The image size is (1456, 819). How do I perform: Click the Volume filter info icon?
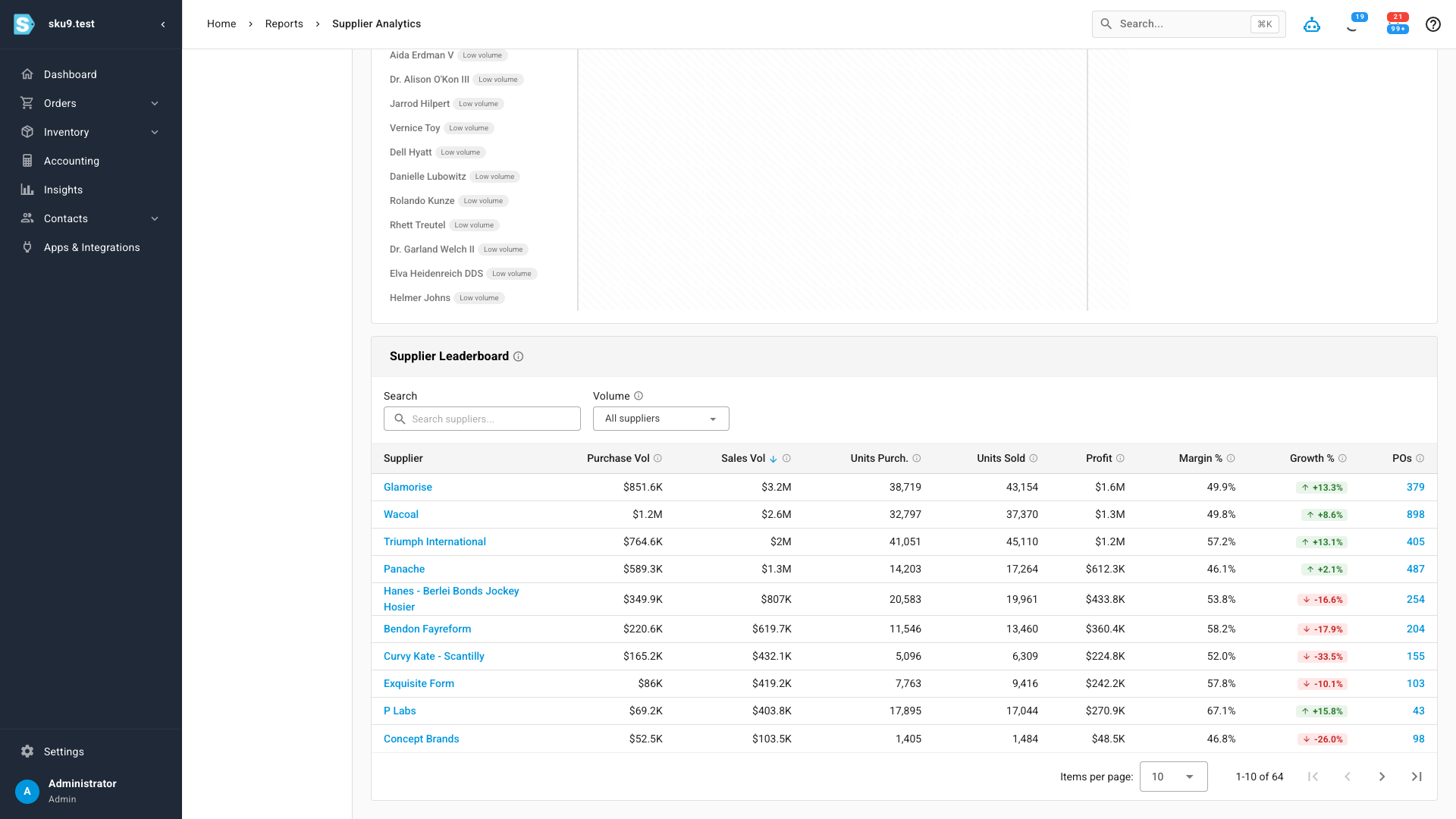pyautogui.click(x=639, y=396)
